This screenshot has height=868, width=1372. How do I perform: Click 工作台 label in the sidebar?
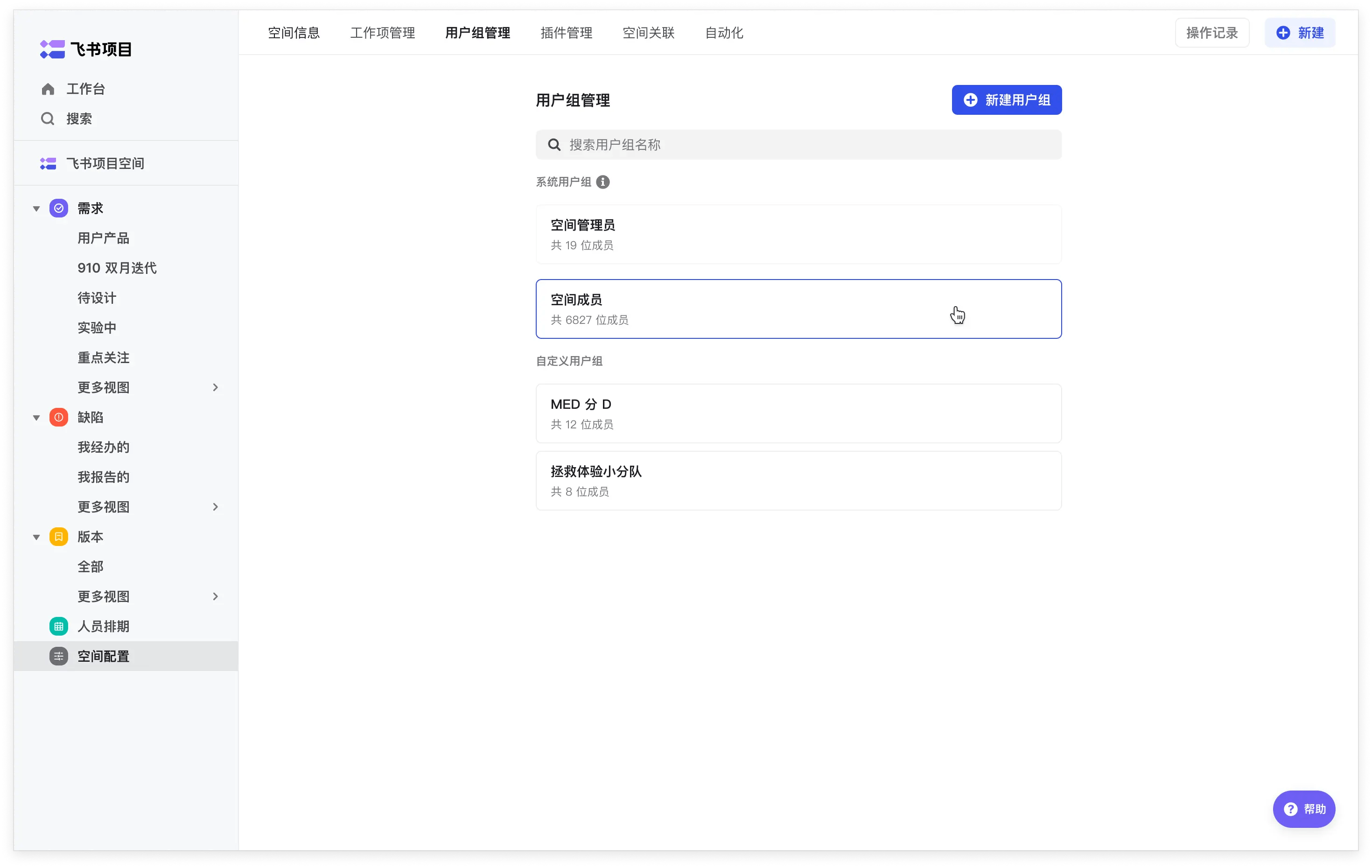[86, 89]
